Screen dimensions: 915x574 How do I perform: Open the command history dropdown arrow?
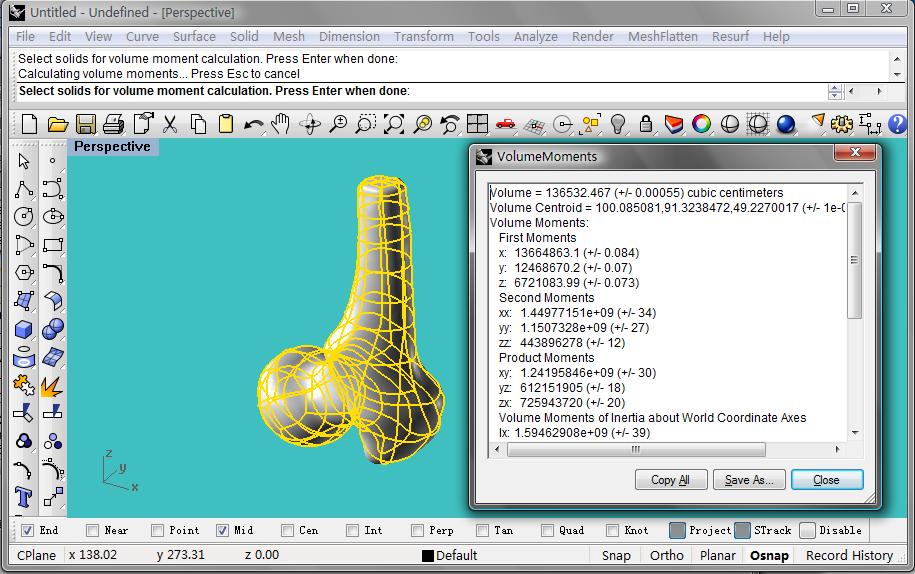click(x=835, y=91)
